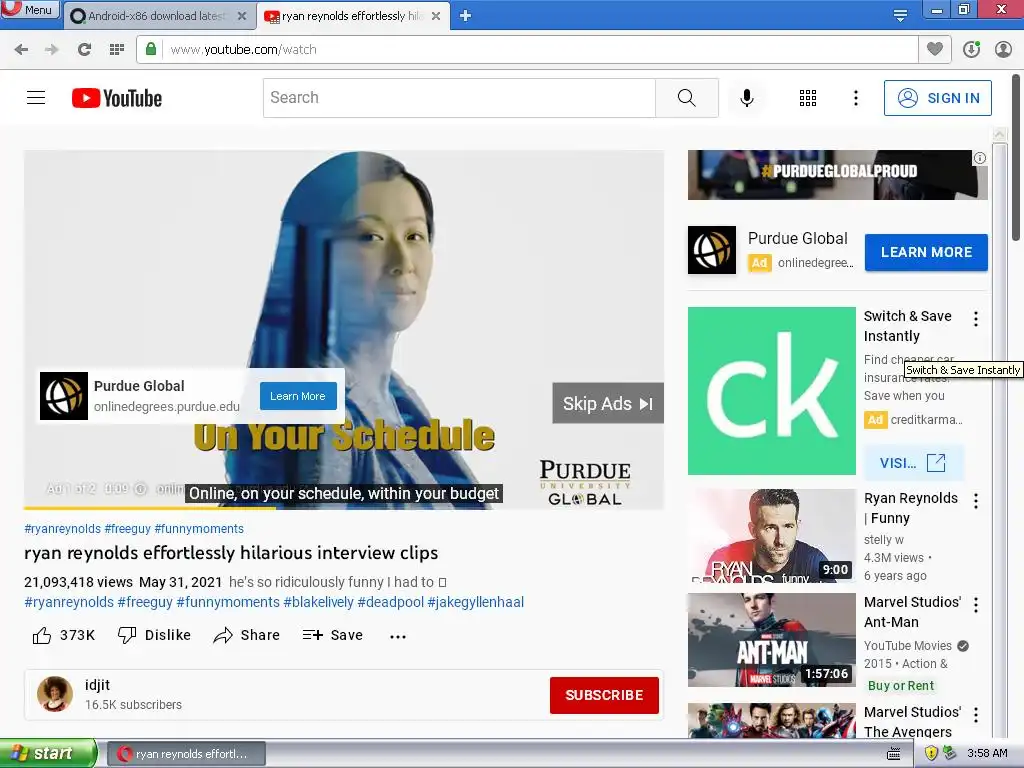Select Opera taskbar button ryan reynolds
Screen dimensions: 1024x768
(186, 754)
